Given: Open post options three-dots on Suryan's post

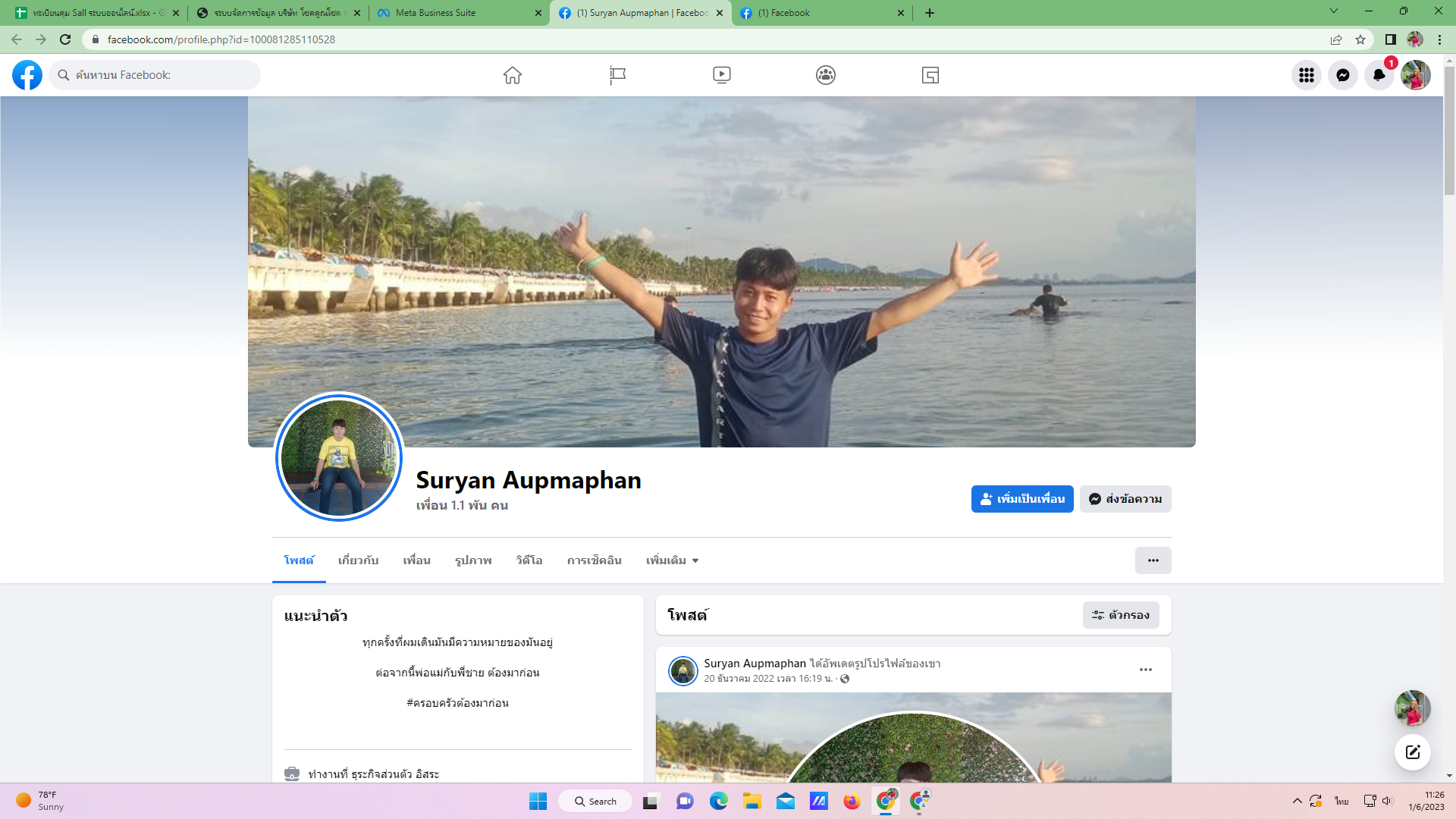Looking at the screenshot, I should 1145,670.
